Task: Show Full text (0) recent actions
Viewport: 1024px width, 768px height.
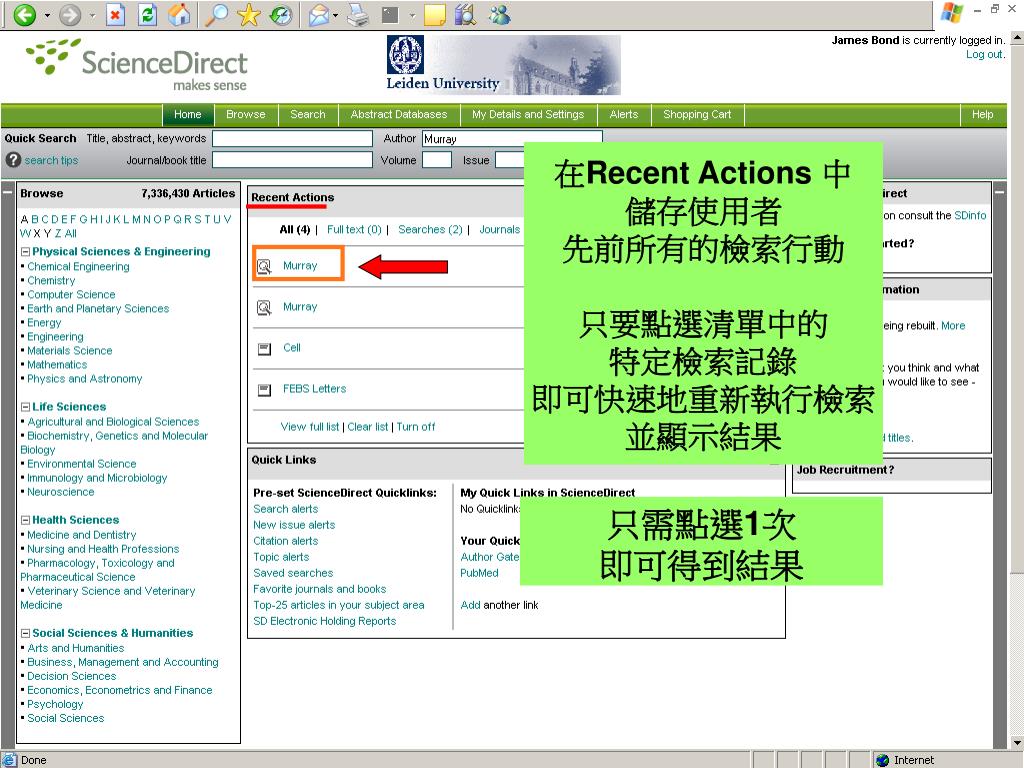Action: [354, 229]
